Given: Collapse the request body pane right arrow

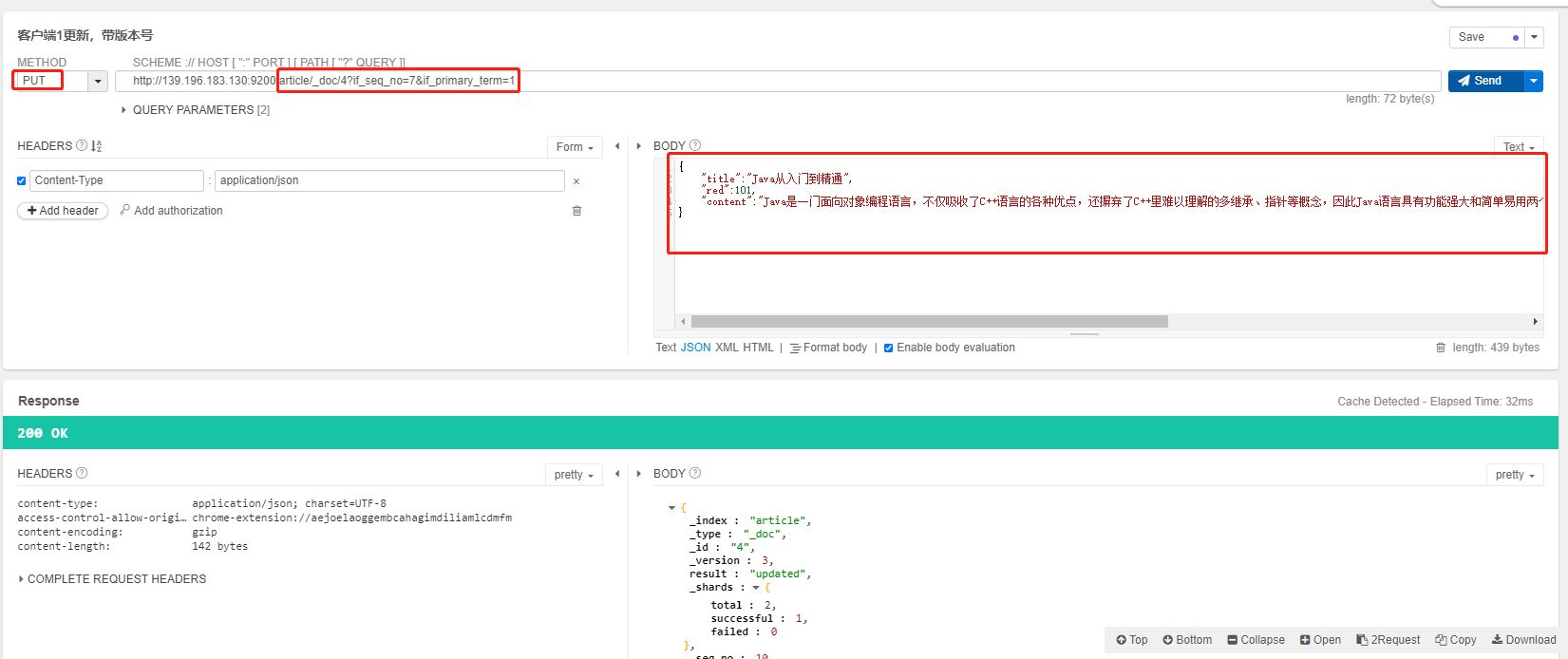Looking at the screenshot, I should click(639, 146).
